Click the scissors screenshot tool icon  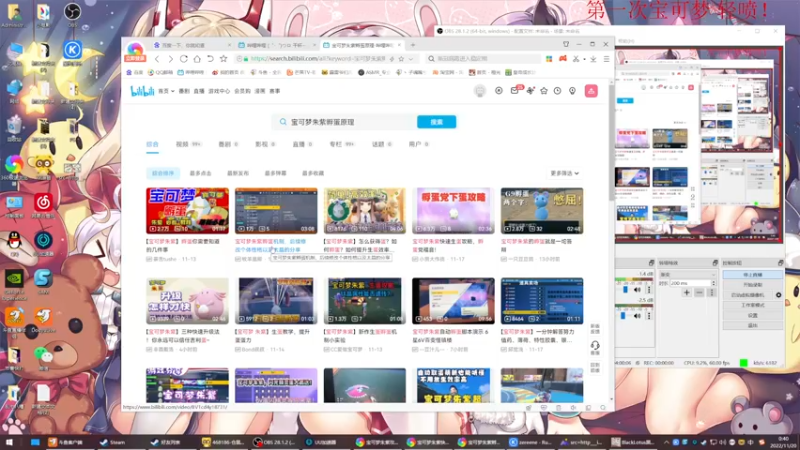tap(576, 59)
